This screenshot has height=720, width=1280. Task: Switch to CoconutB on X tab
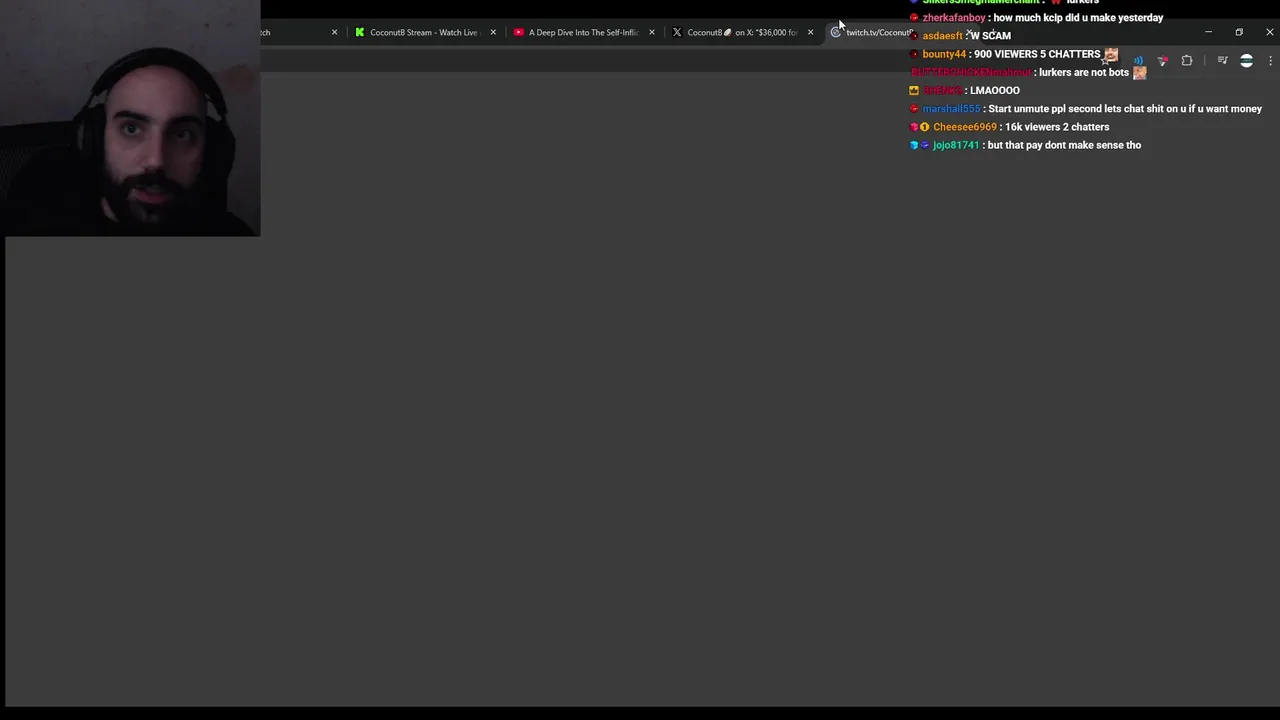(742, 32)
